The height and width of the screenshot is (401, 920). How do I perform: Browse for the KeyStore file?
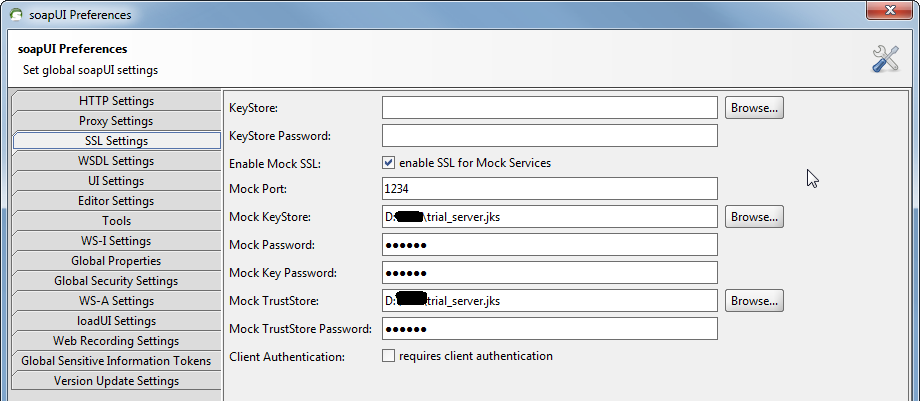pyautogui.click(x=753, y=108)
